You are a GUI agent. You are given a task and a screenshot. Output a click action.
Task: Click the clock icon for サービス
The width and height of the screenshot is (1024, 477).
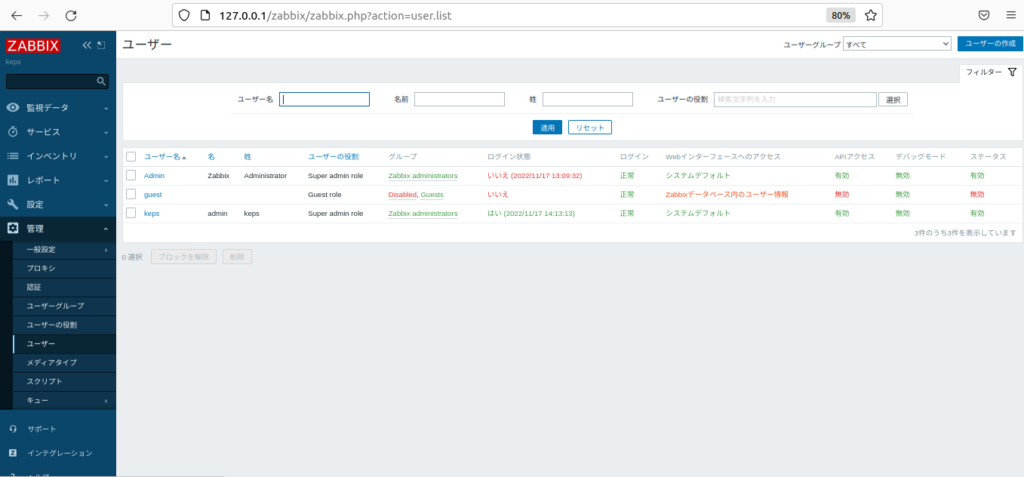click(x=13, y=132)
